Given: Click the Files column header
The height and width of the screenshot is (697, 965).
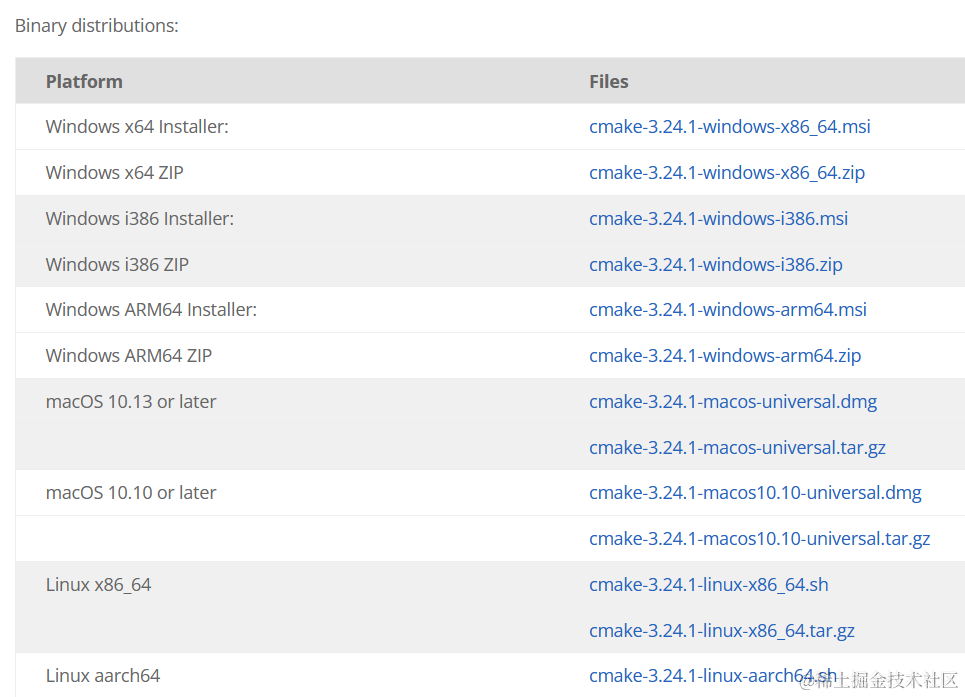Looking at the screenshot, I should pos(608,82).
